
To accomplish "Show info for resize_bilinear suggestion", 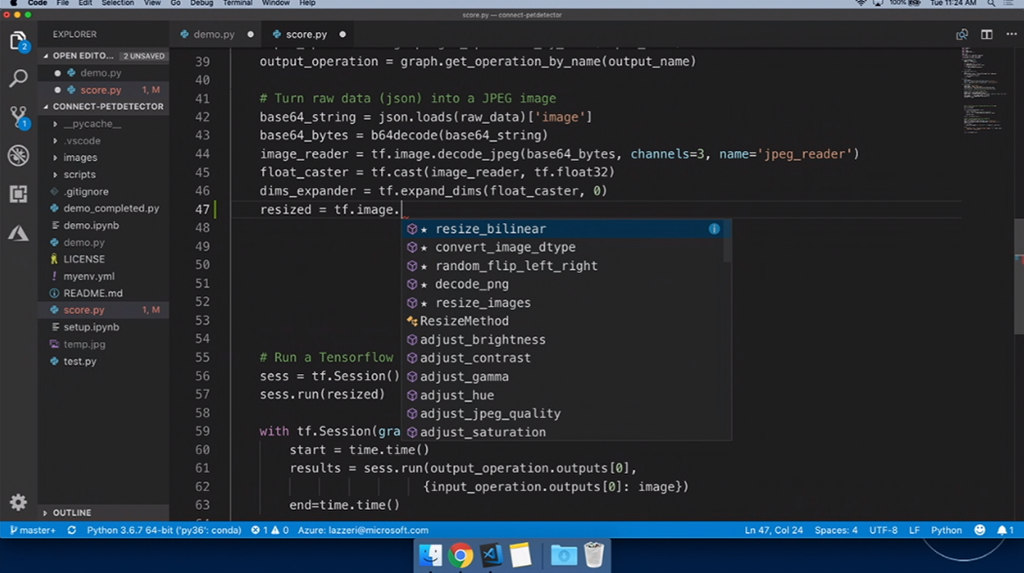I will point(714,229).
